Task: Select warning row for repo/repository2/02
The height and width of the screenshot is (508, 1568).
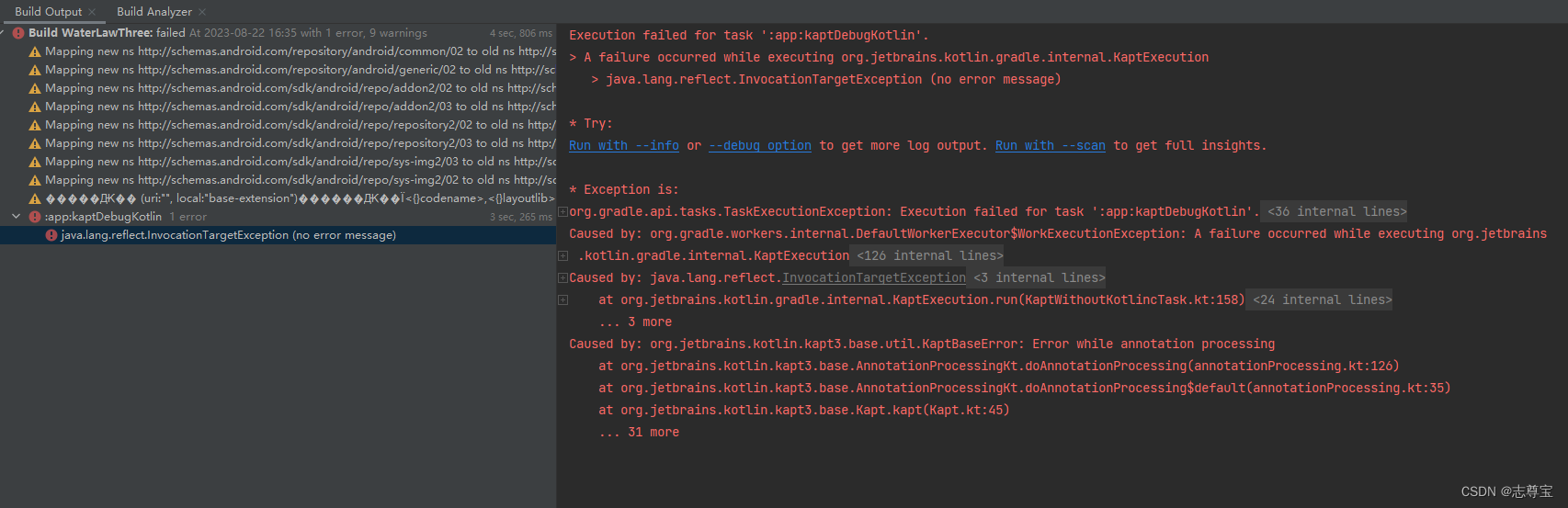Action: (x=278, y=125)
